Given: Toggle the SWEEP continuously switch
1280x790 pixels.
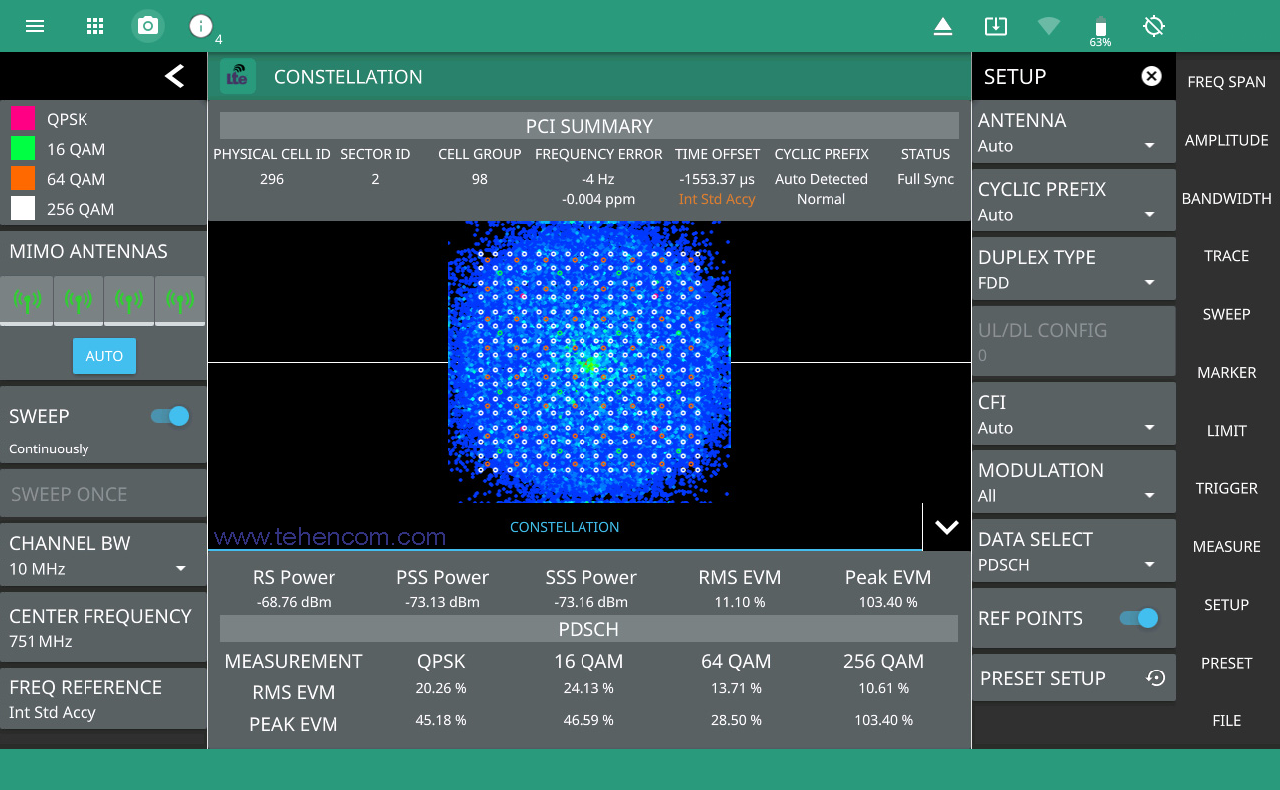Looking at the screenshot, I should 170,416.
